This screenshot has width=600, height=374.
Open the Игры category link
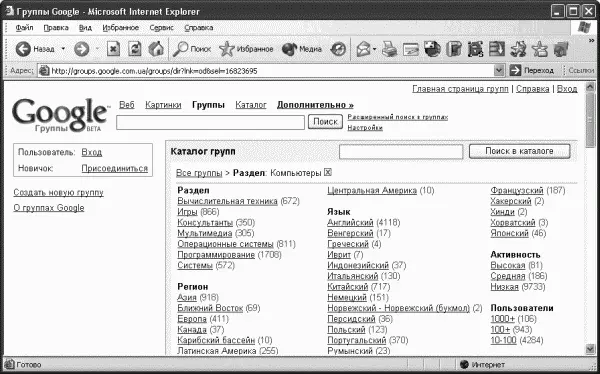(188, 212)
